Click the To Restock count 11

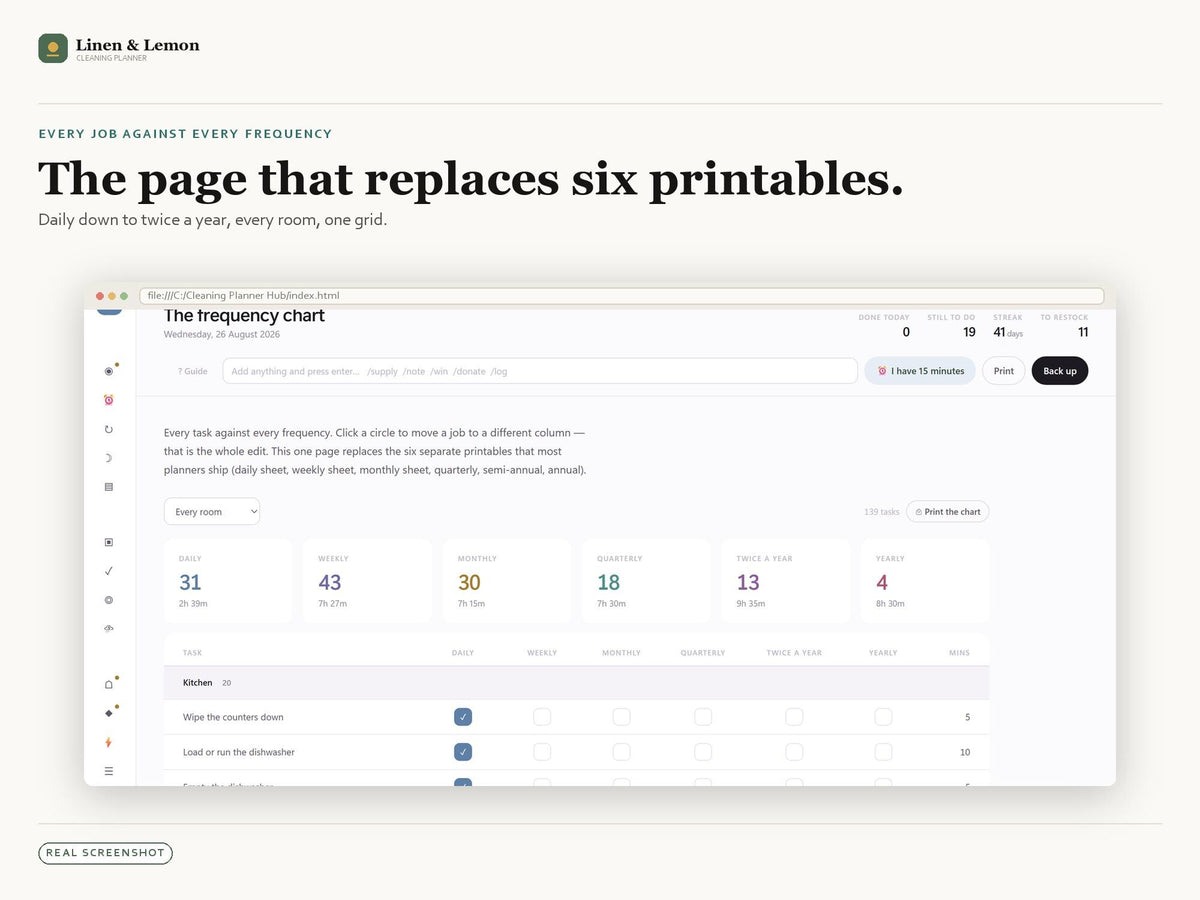coord(1083,332)
